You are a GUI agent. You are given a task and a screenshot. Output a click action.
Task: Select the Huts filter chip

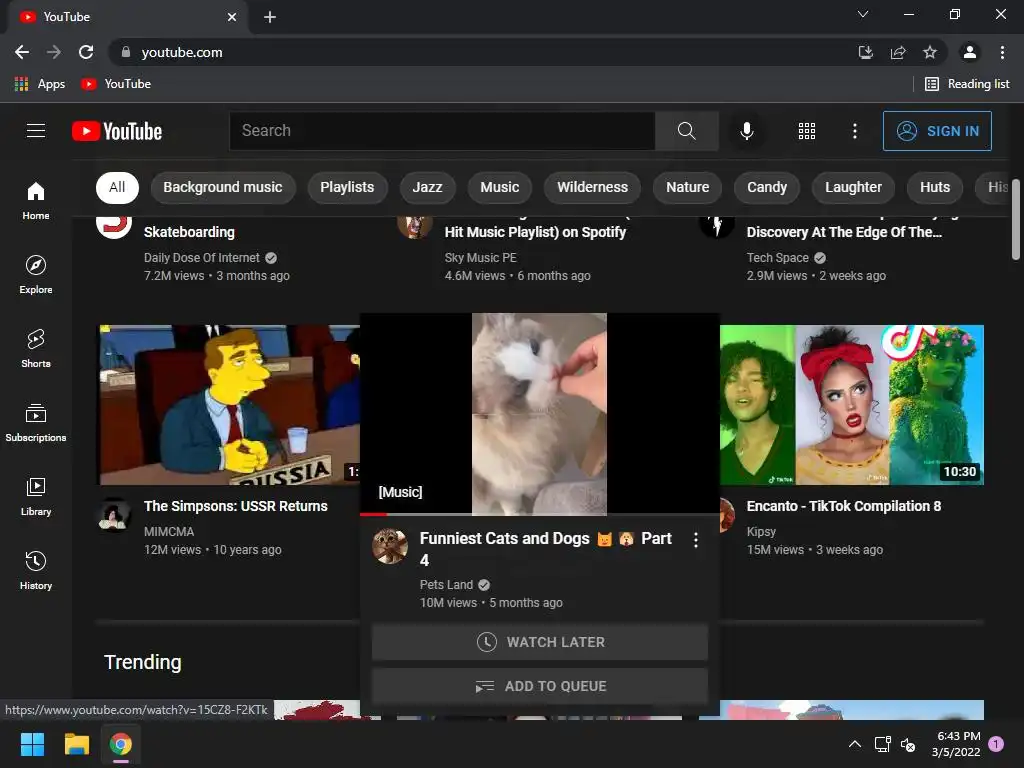click(x=935, y=187)
